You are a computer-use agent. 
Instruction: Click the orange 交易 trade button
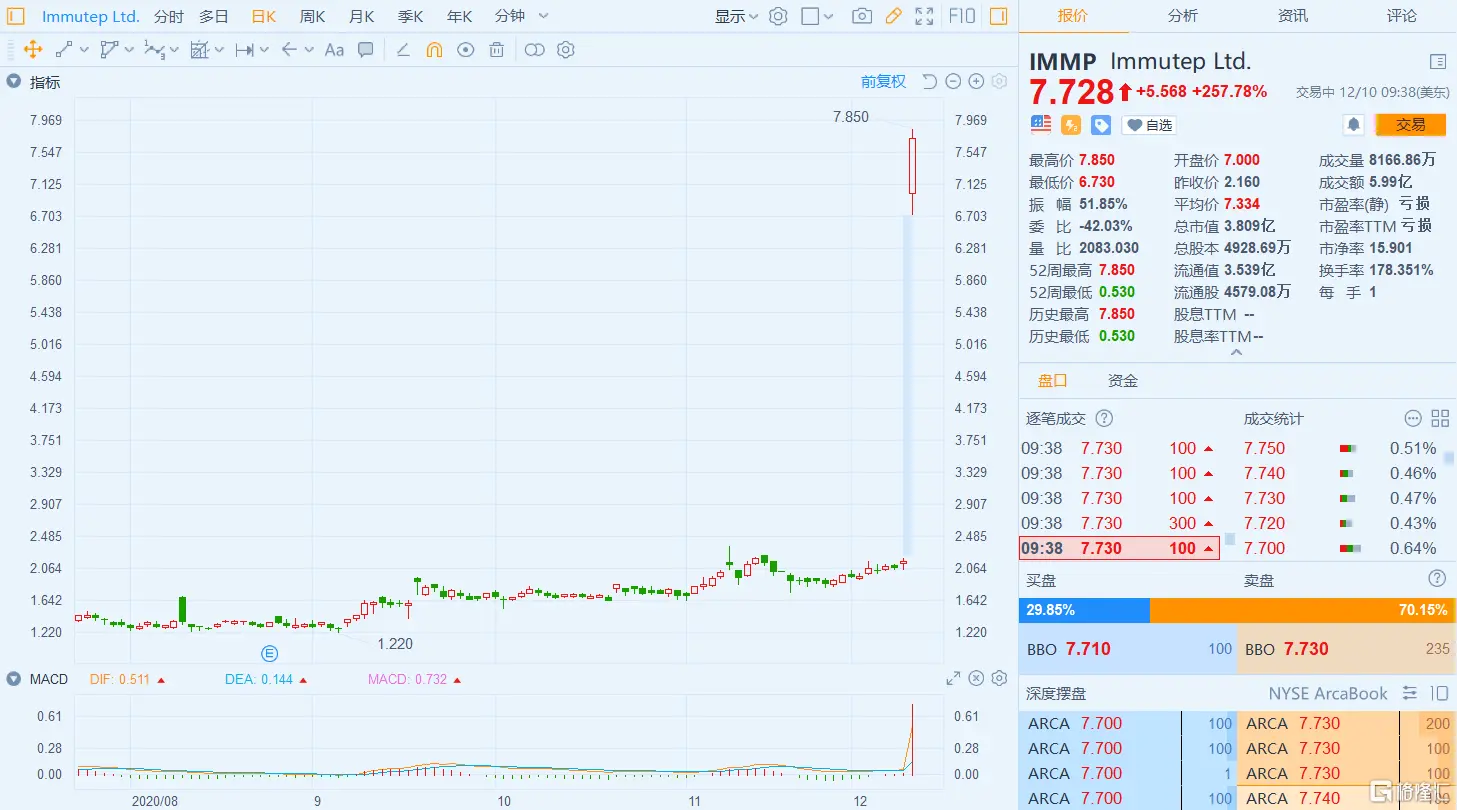coord(1411,125)
